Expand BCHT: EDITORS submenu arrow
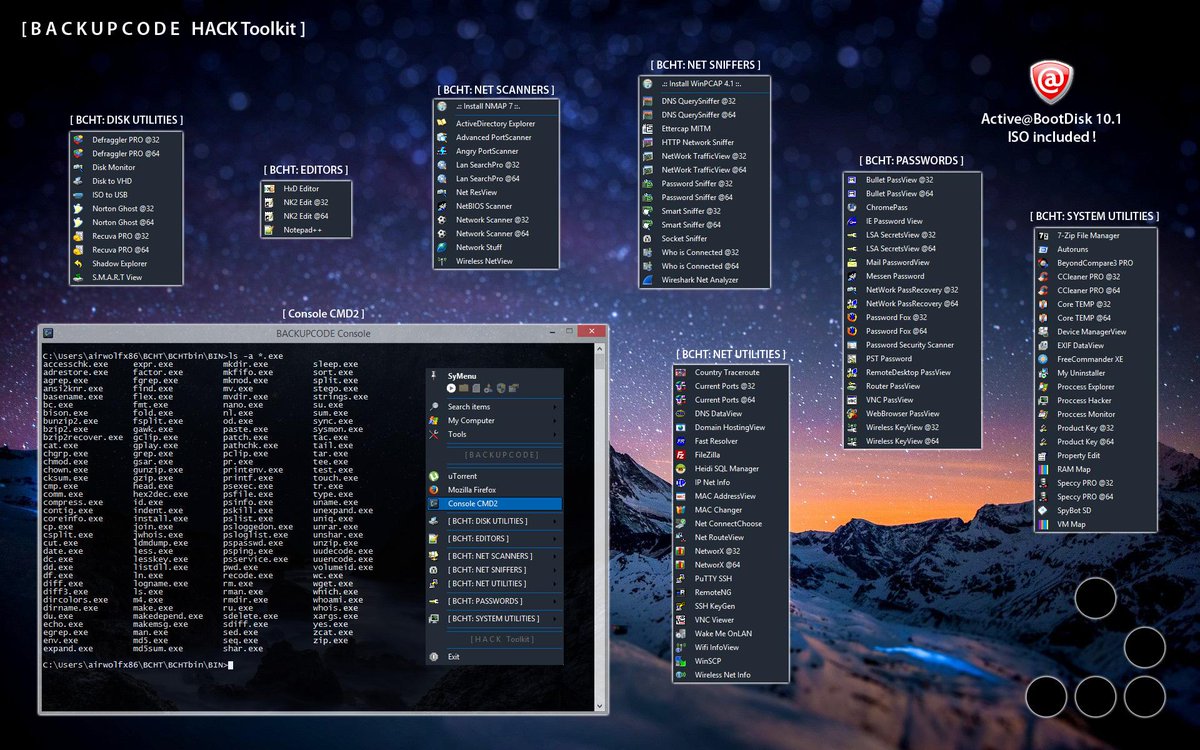 pos(554,539)
